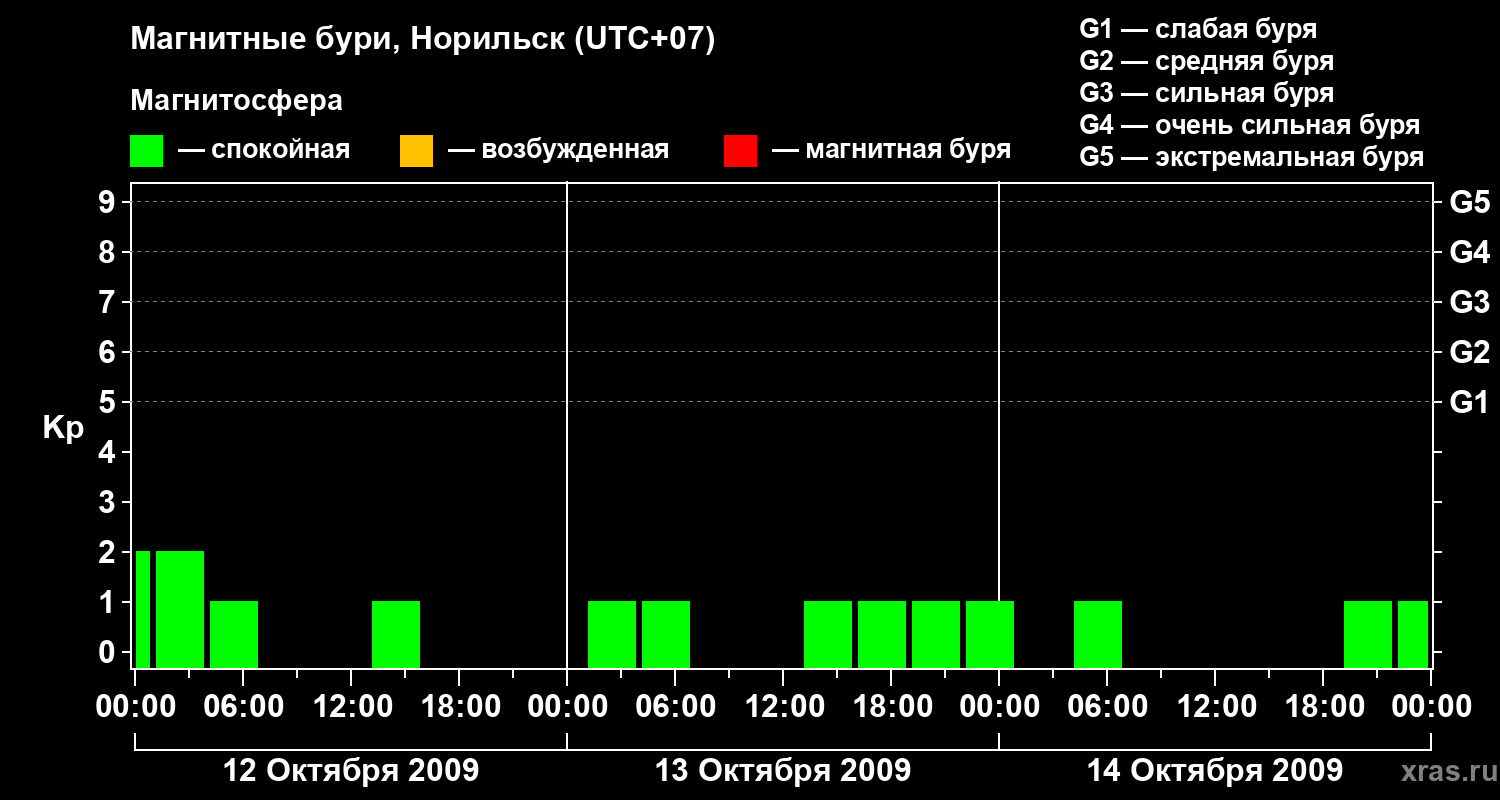The width and height of the screenshot is (1500, 800).
Task: Click the wide Kp 2 bar on 12 October
Action: click(x=180, y=609)
